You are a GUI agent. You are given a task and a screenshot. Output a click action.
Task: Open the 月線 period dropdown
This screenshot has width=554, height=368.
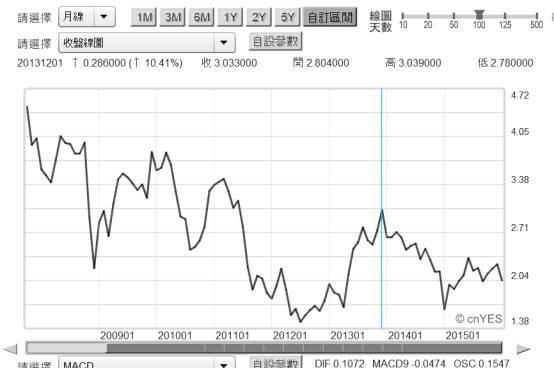[x=87, y=17]
